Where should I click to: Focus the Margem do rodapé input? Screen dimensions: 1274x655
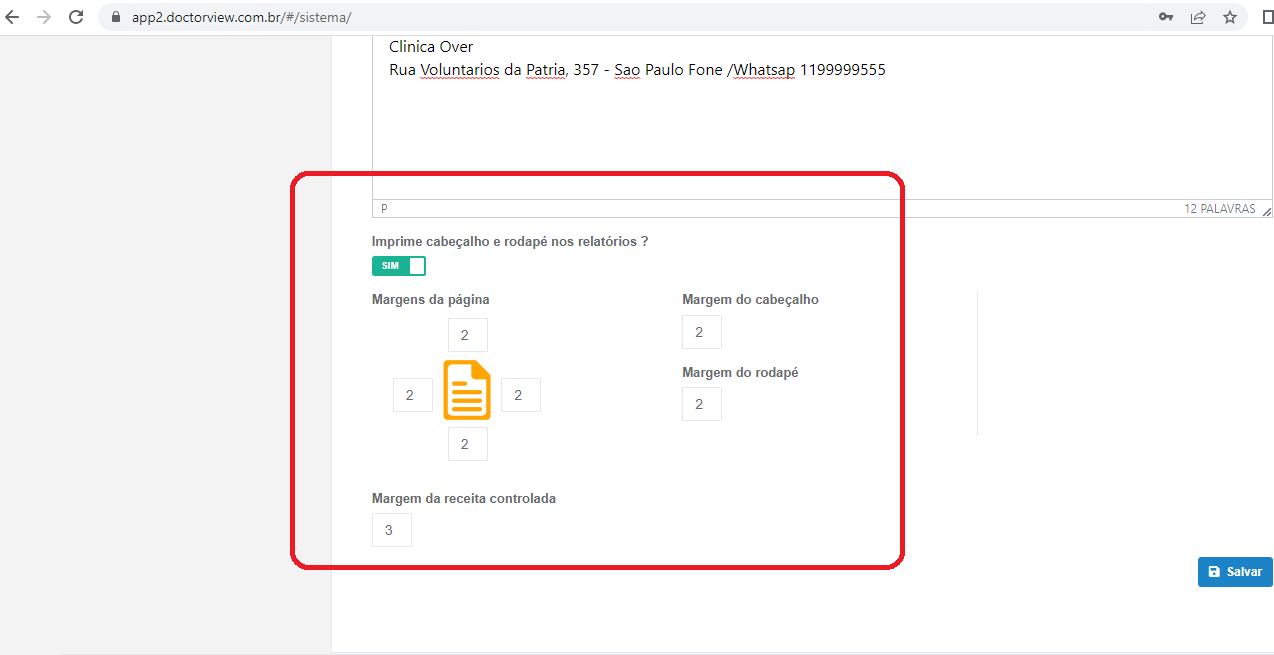pyautogui.click(x=701, y=404)
